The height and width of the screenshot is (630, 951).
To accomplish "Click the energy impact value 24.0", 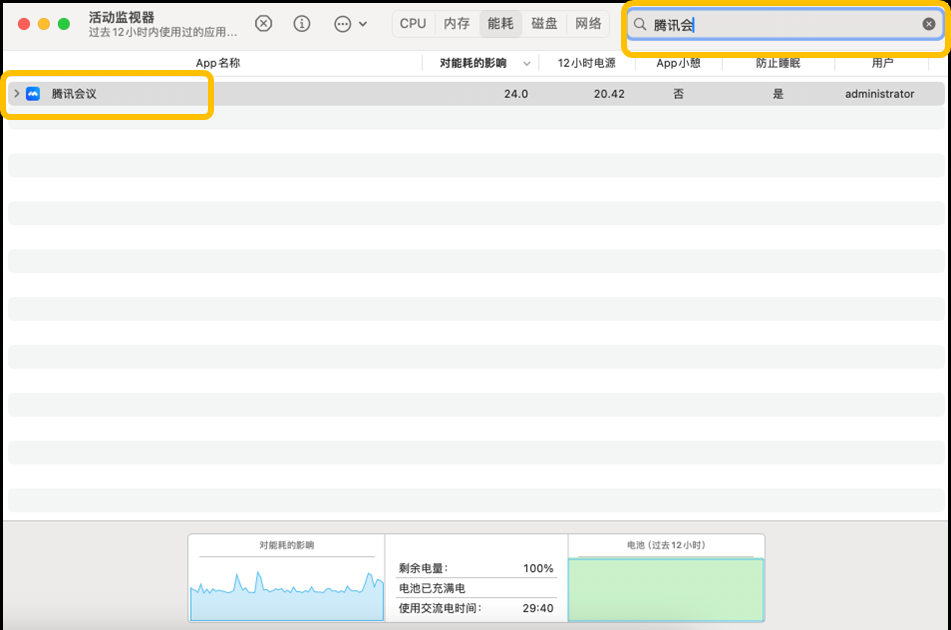I will point(516,94).
